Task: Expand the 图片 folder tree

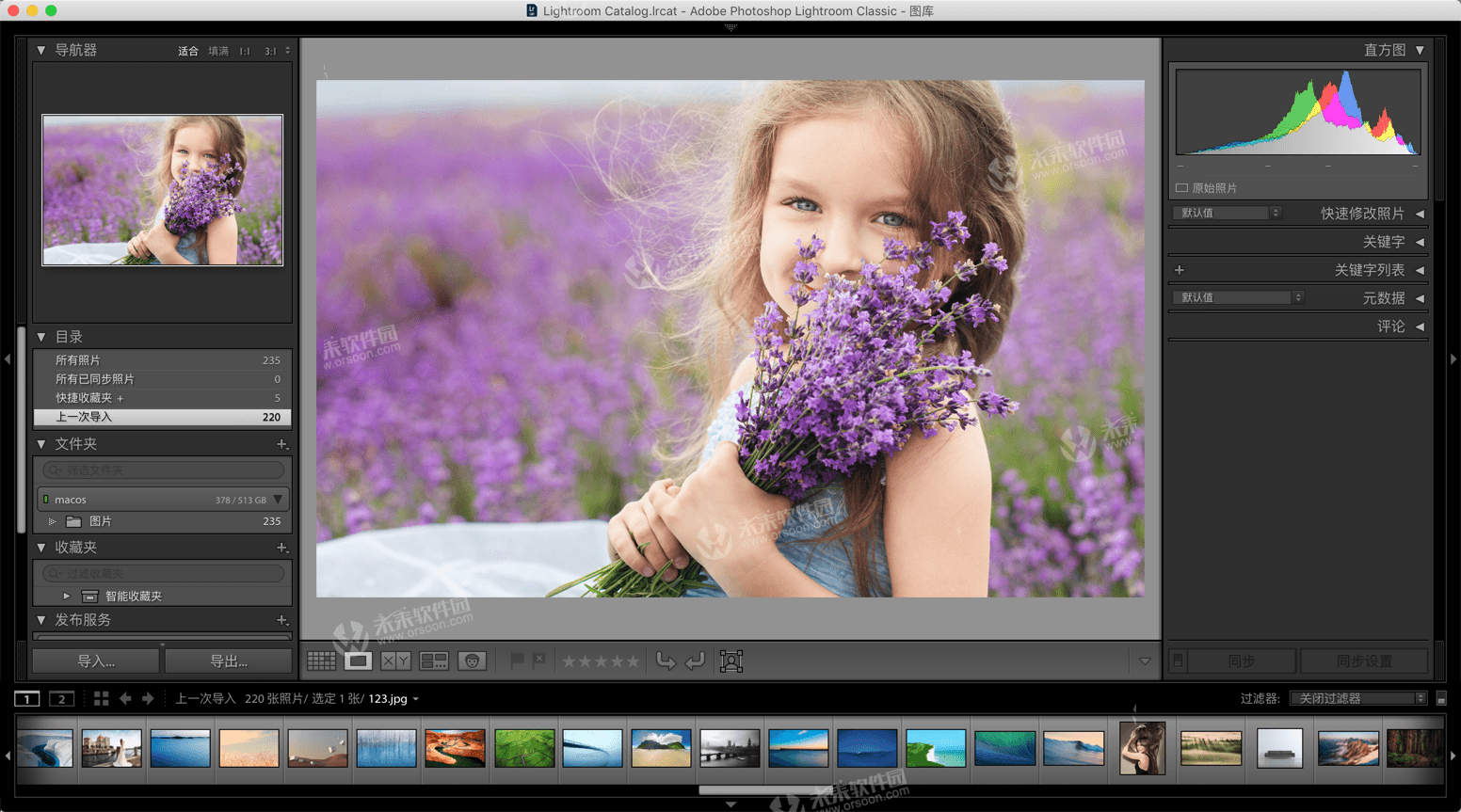Action: point(53,521)
